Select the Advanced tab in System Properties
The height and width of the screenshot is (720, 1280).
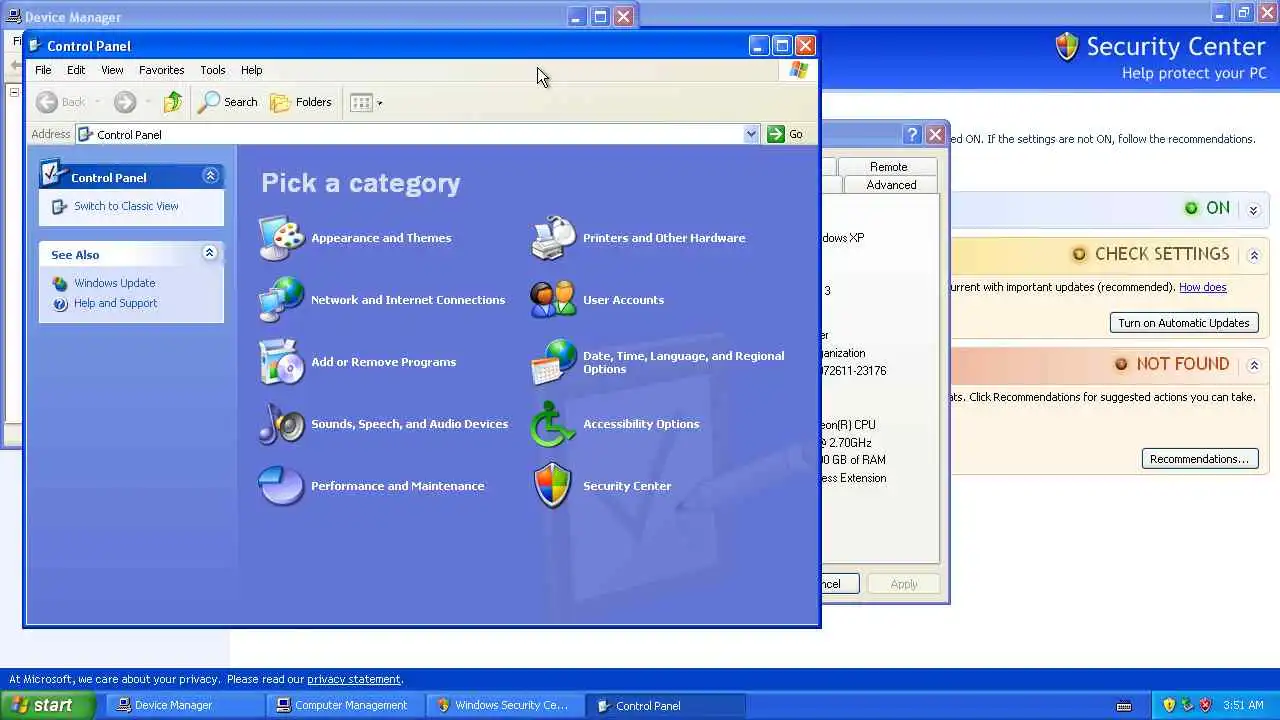(x=891, y=185)
